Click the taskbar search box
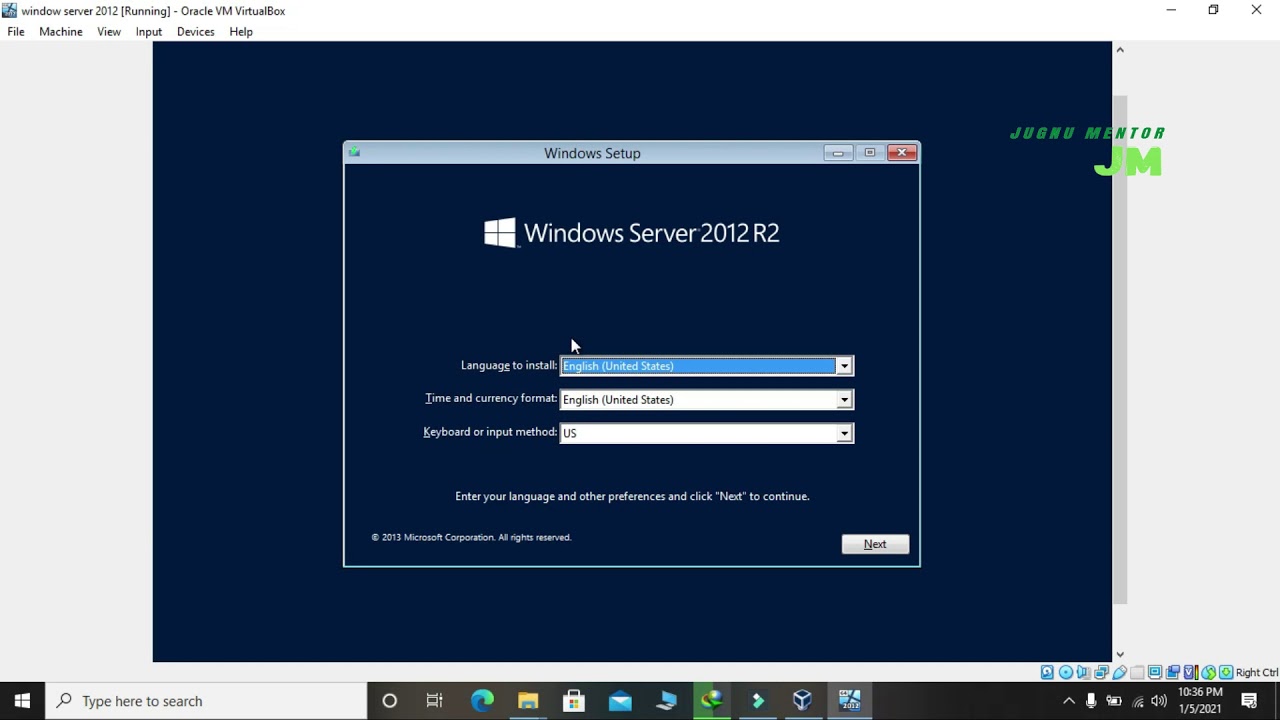This screenshot has height=720, width=1280. (207, 701)
